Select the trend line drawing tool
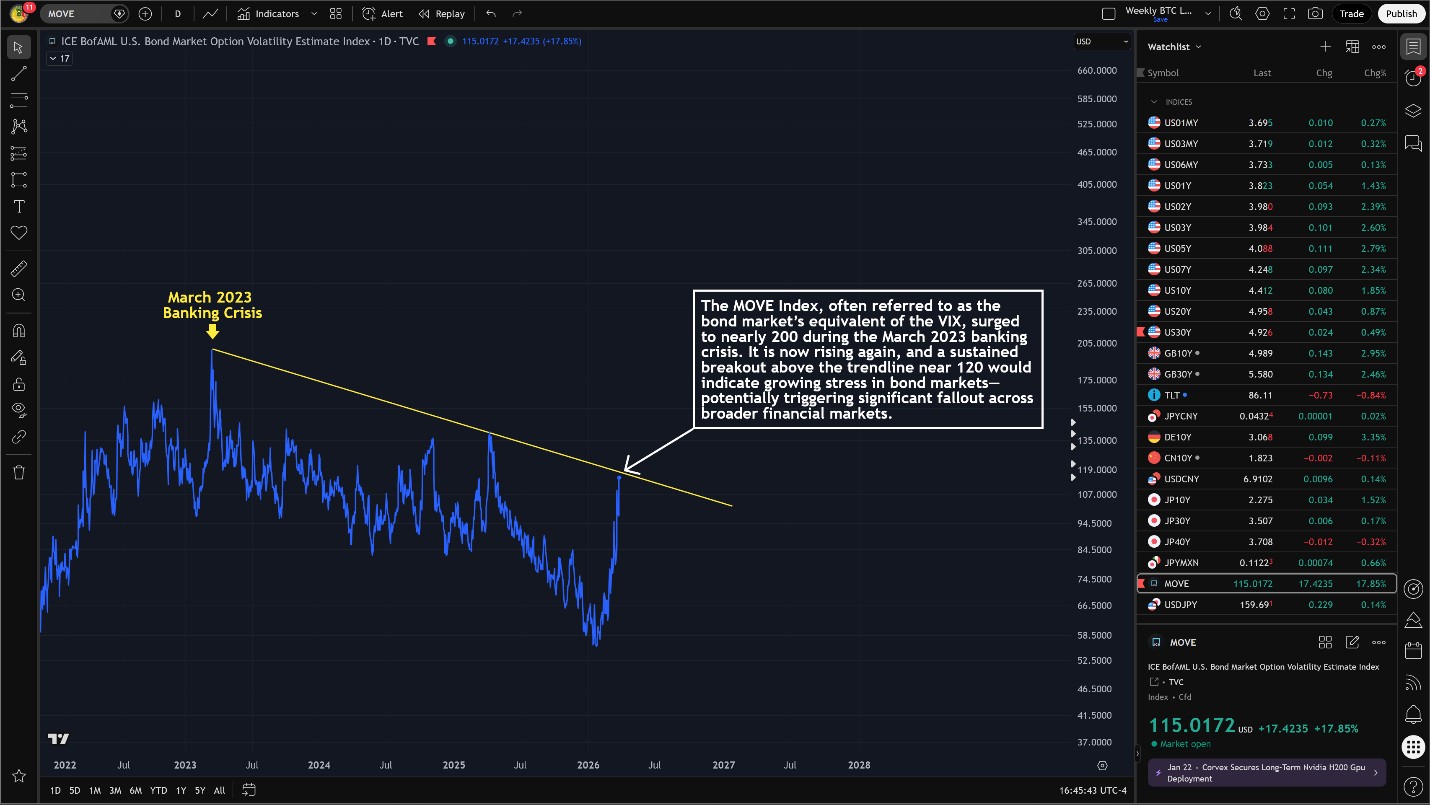 point(18,74)
